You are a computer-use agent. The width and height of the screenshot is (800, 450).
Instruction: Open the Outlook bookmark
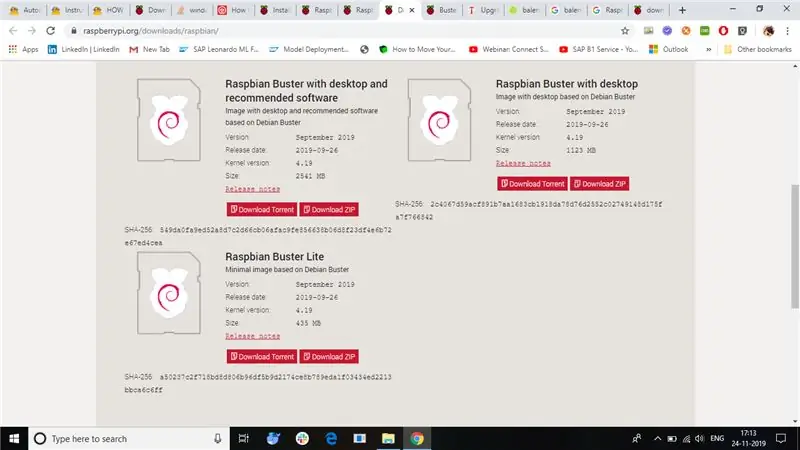tap(669, 49)
